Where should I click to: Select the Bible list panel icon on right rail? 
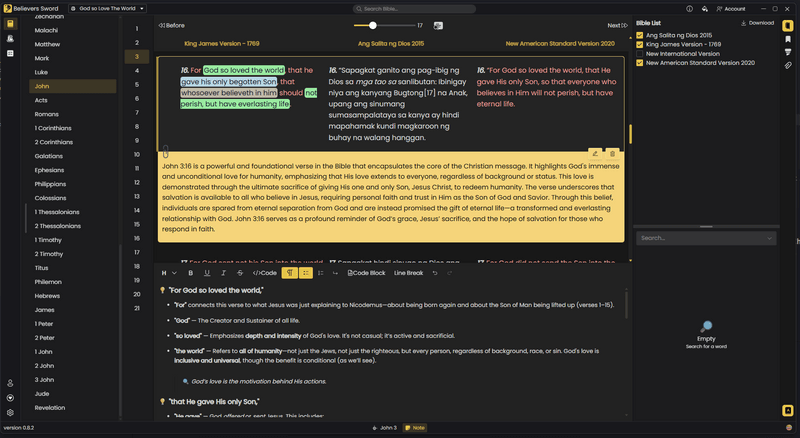point(788,26)
